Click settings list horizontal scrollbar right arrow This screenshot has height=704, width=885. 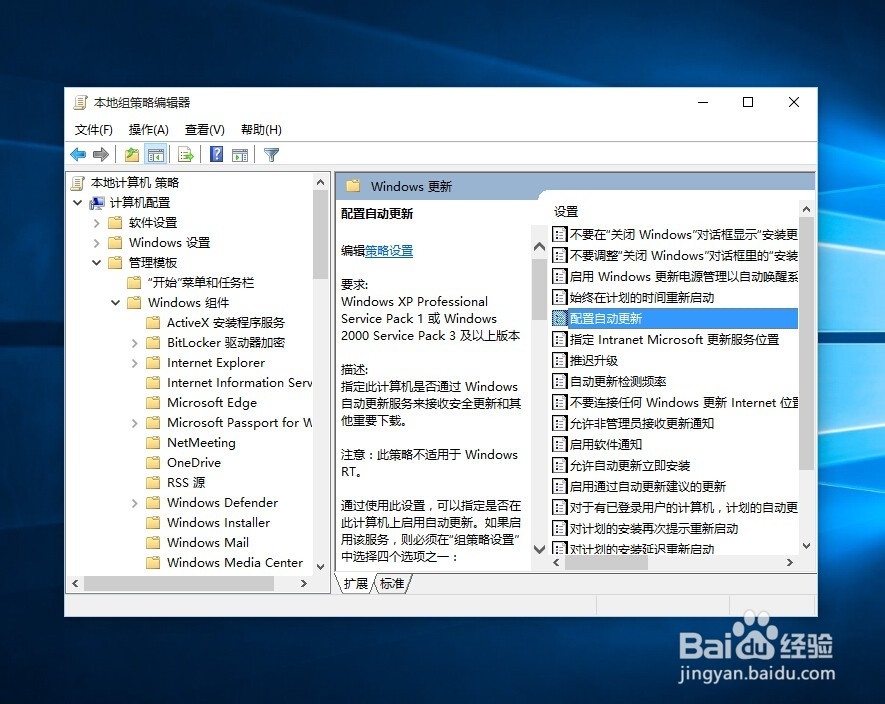point(790,562)
